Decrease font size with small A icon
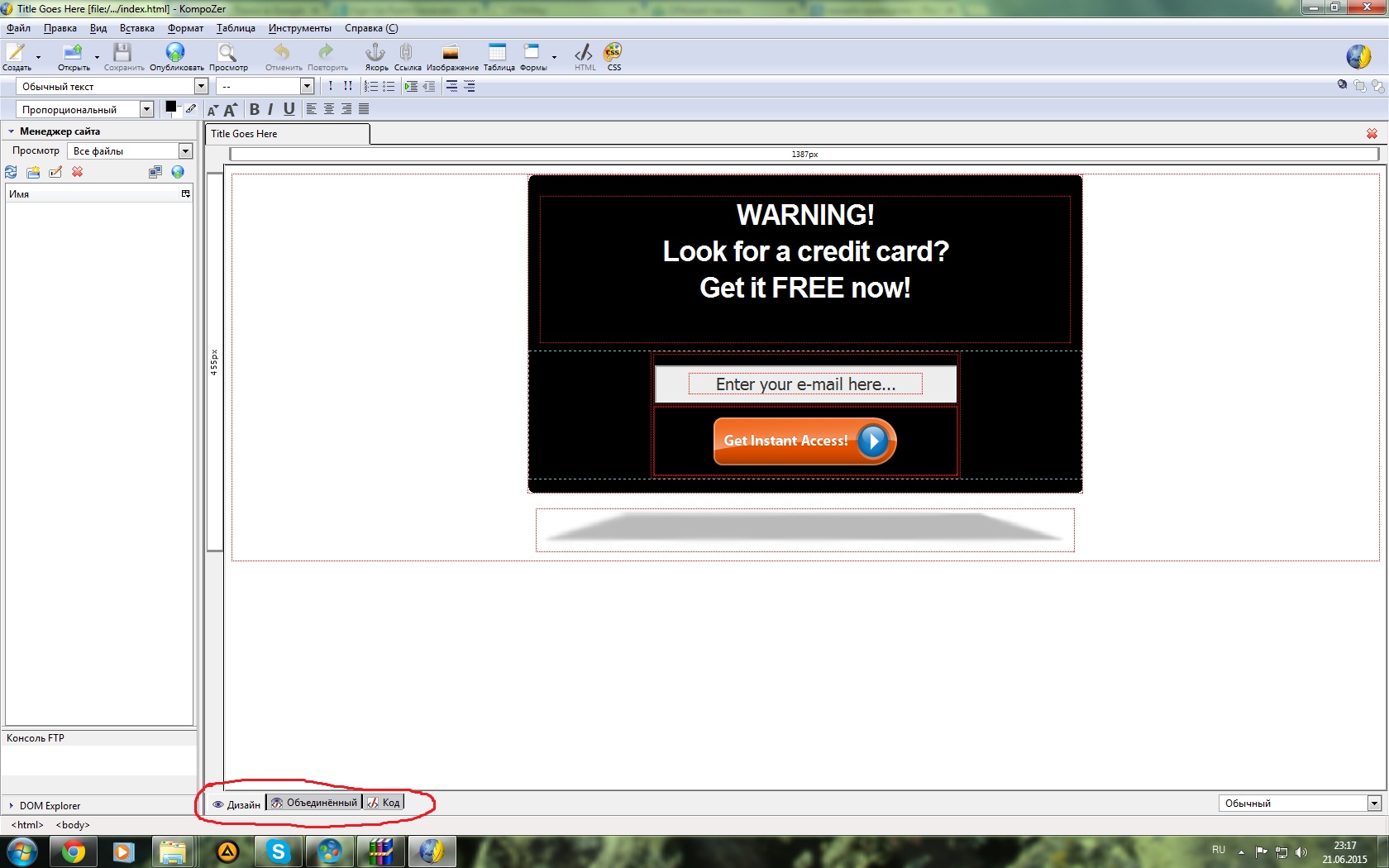Viewport: 1389px width, 868px height. coord(212,110)
